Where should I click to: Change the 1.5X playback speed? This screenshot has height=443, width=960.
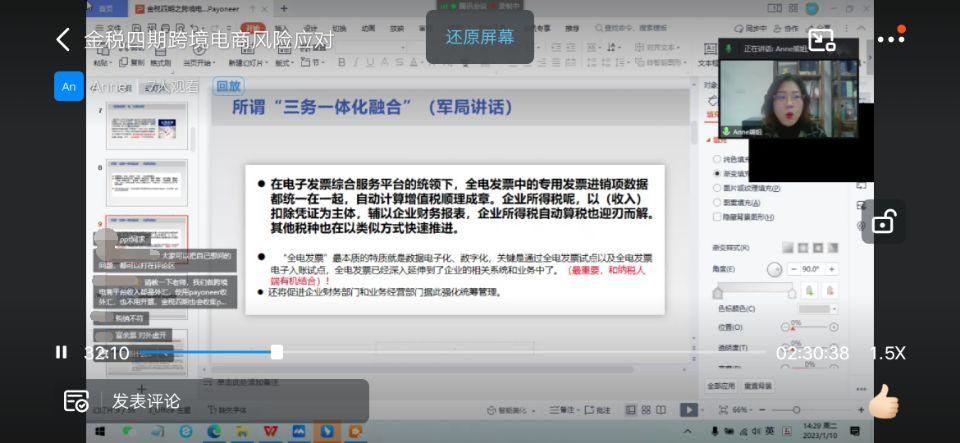[887, 353]
